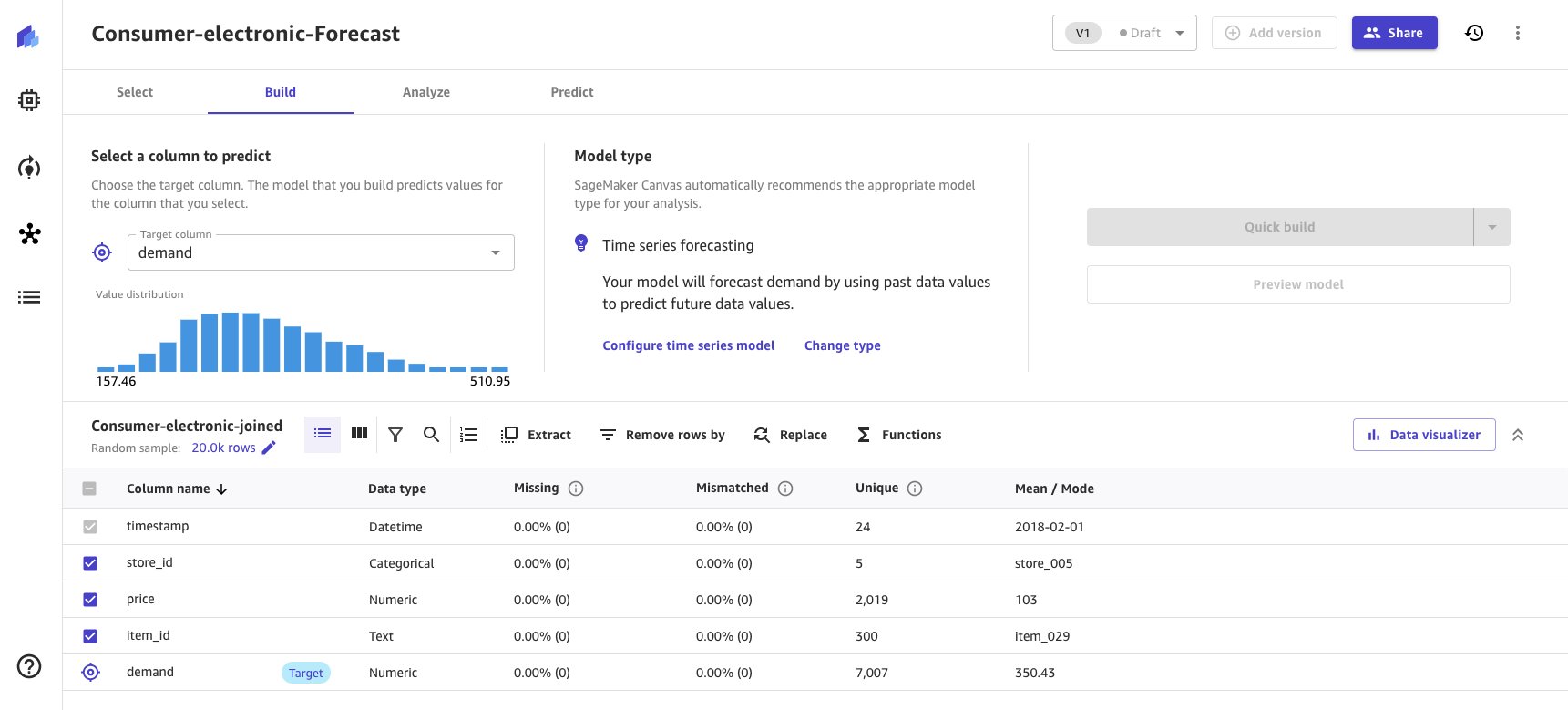Open My models network icon in sidebar
The image size is (1568, 710).
[29, 234]
